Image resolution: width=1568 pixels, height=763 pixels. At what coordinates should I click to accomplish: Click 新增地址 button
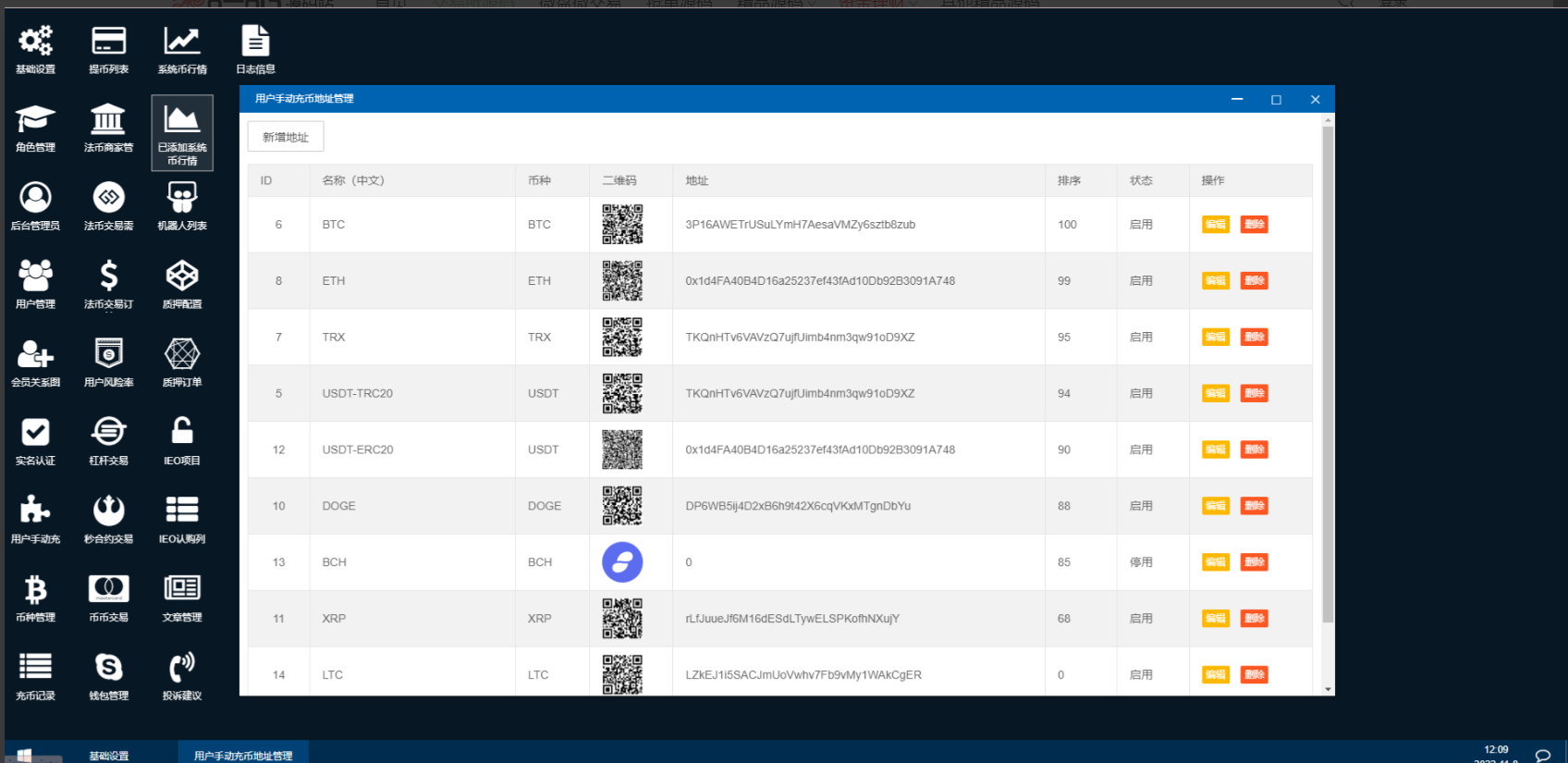[286, 137]
